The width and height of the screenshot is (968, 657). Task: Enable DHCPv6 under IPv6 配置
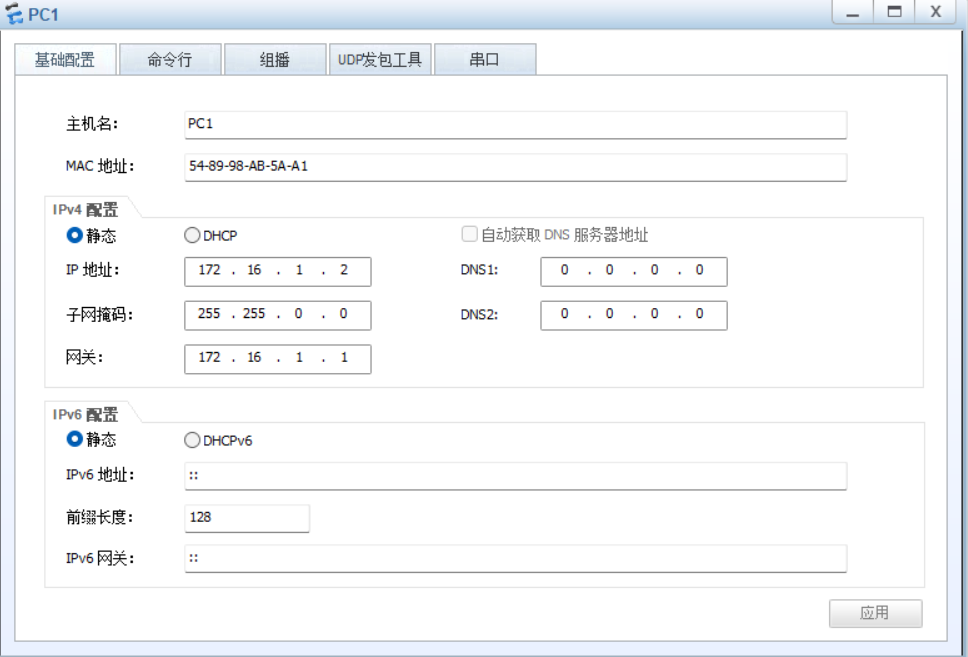point(190,440)
